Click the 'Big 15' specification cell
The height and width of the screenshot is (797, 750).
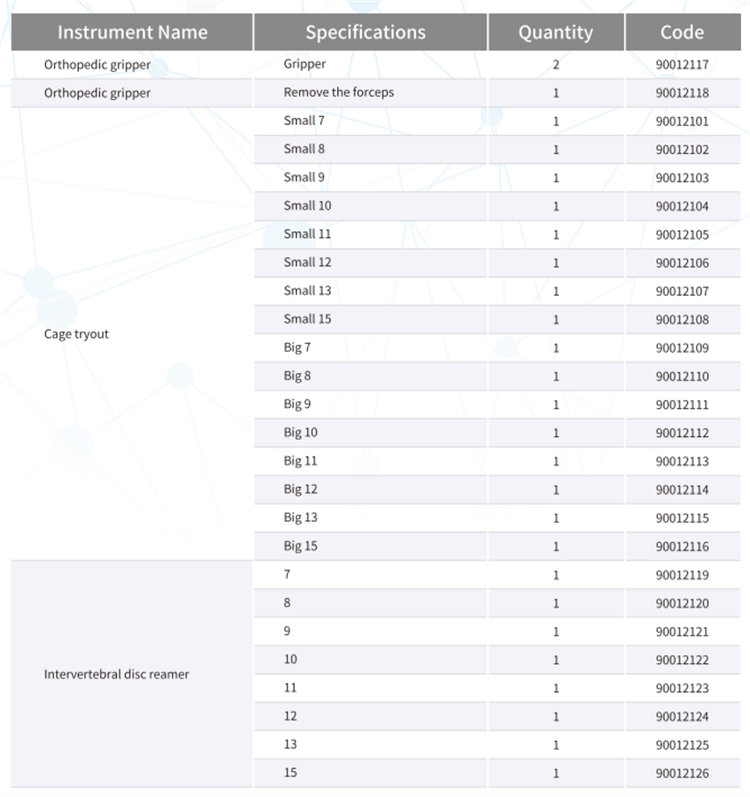[301, 546]
